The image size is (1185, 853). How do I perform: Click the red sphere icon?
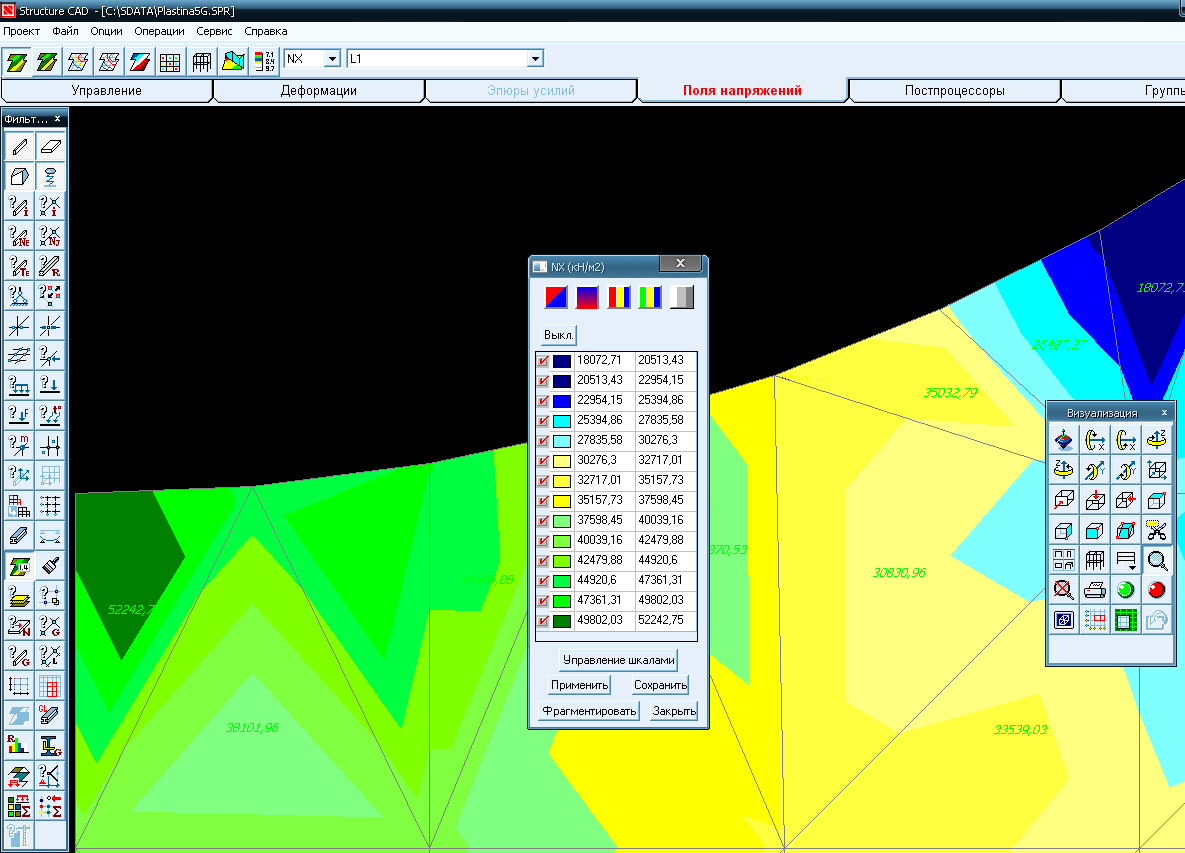pyautogui.click(x=1156, y=589)
